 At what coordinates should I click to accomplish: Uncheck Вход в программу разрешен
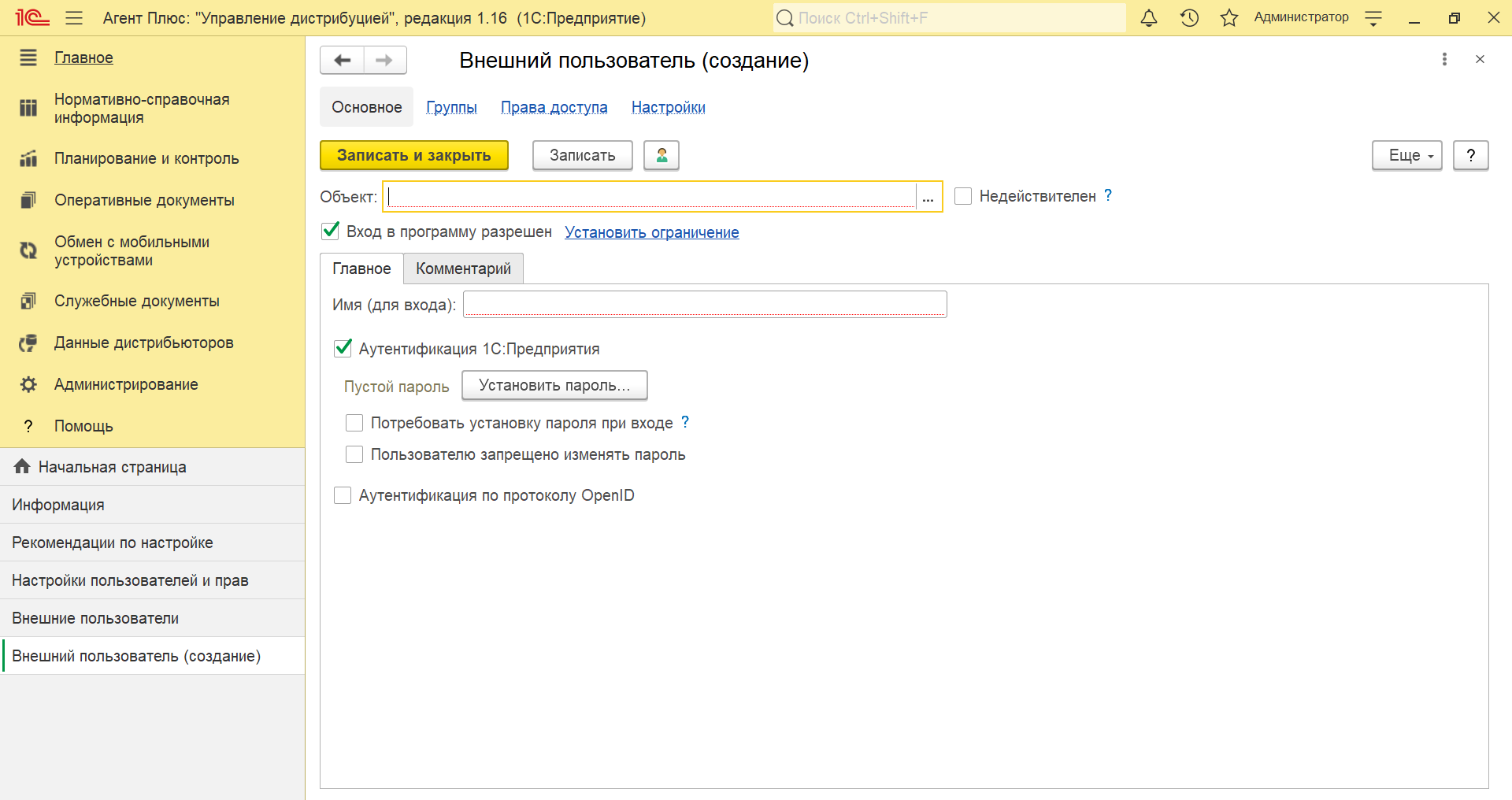tap(331, 231)
